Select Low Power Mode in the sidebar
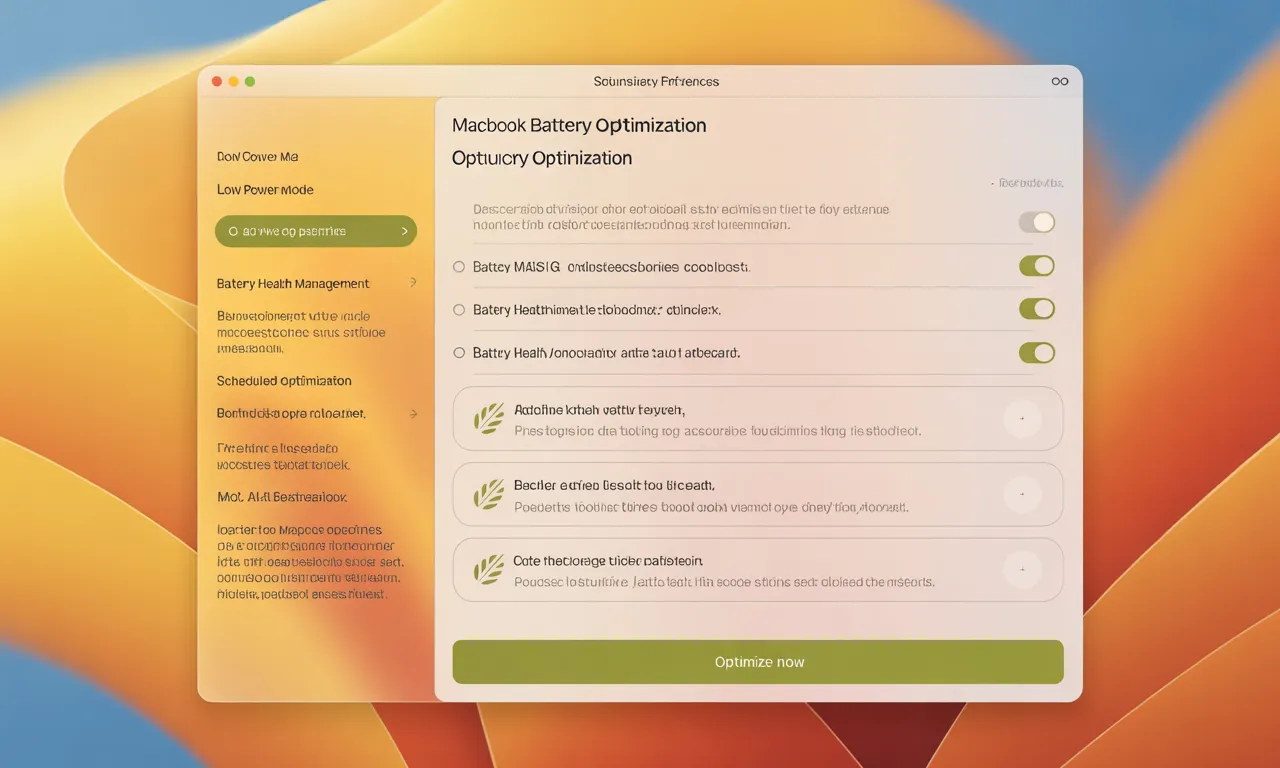The width and height of the screenshot is (1280, 768). (x=265, y=190)
